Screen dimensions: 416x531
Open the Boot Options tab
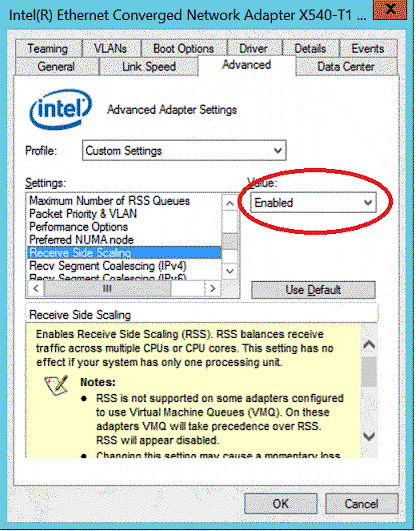(184, 48)
